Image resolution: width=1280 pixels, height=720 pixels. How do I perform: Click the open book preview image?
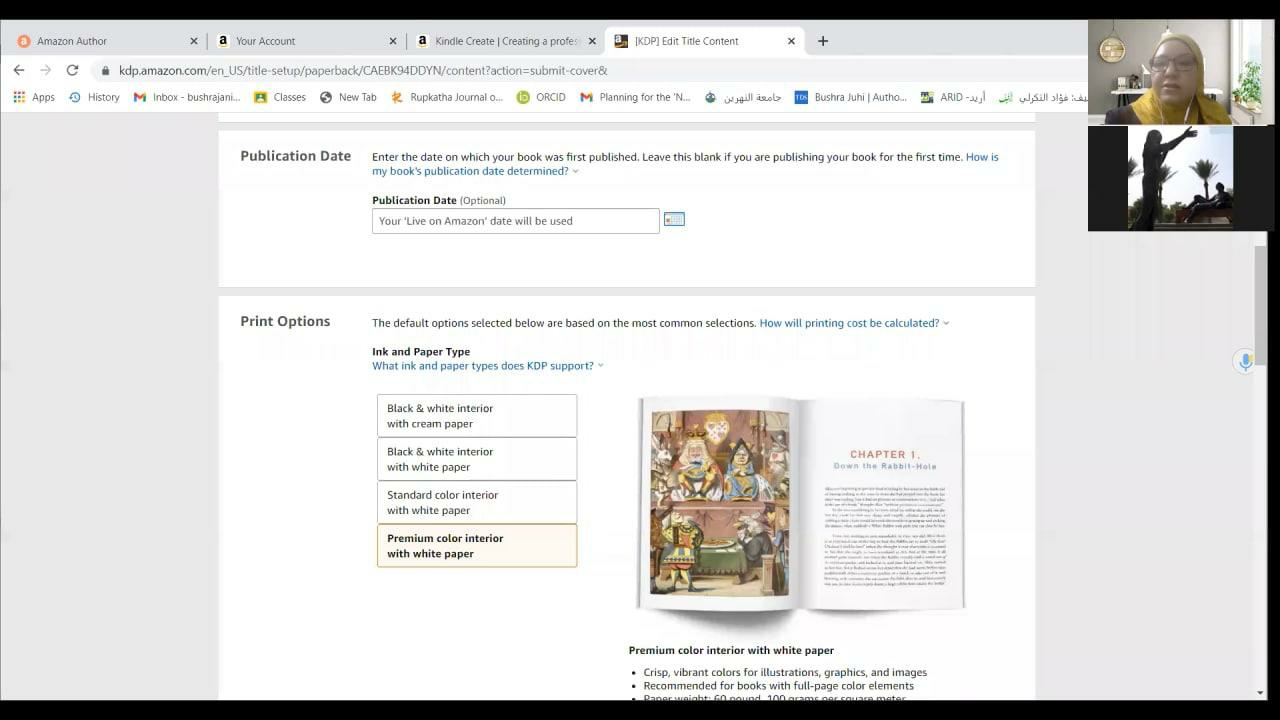pos(801,504)
